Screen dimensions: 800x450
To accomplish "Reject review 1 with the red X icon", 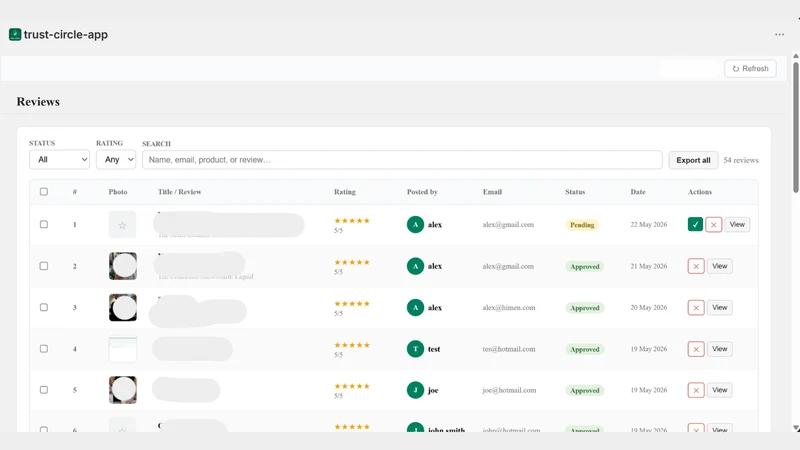I will point(713,224).
